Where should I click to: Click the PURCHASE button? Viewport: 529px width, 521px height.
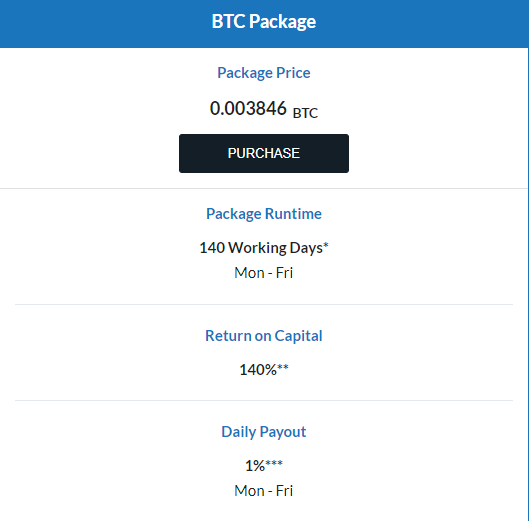264,154
